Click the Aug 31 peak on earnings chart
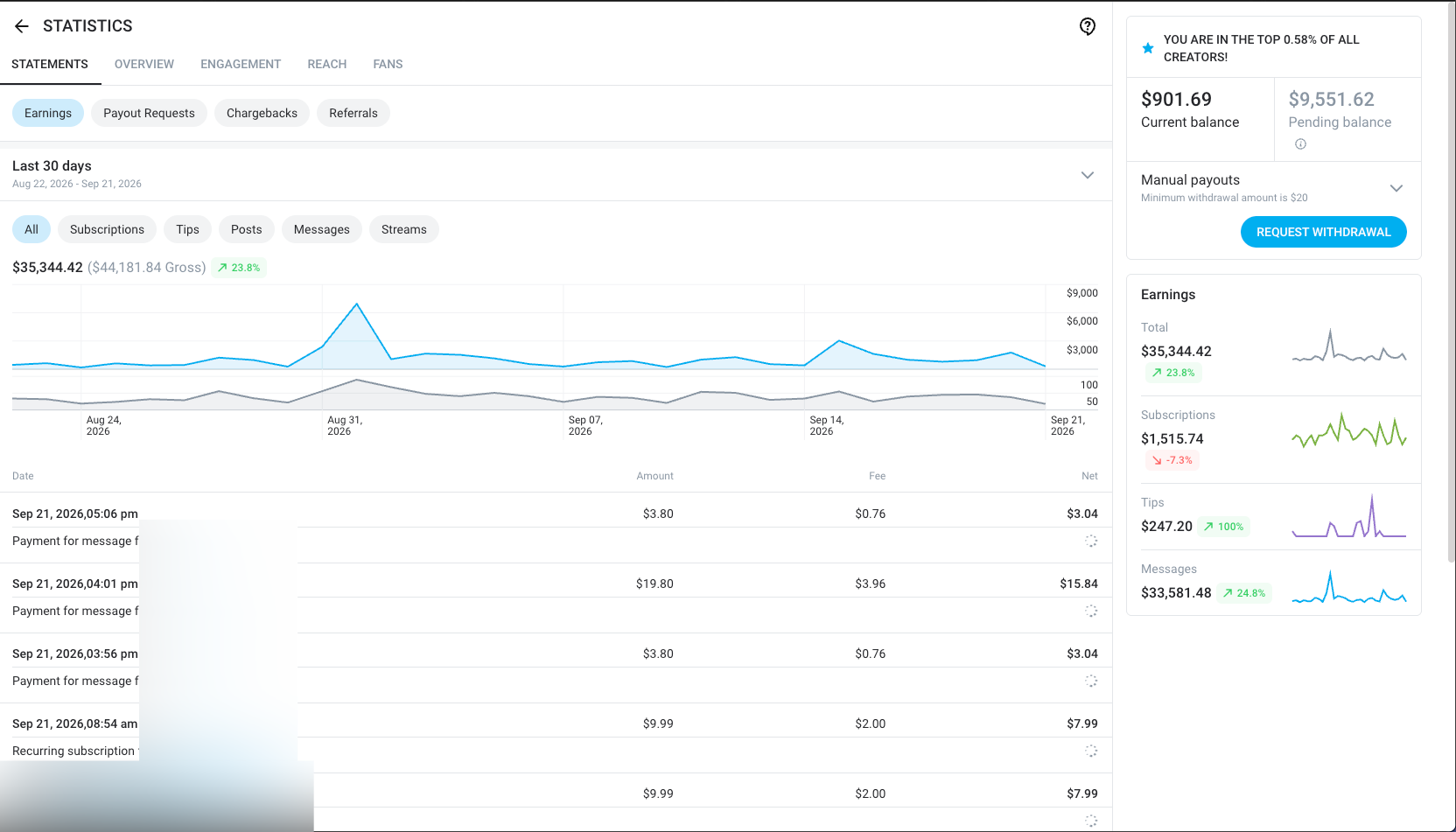The width and height of the screenshot is (1456, 832). 356,304
